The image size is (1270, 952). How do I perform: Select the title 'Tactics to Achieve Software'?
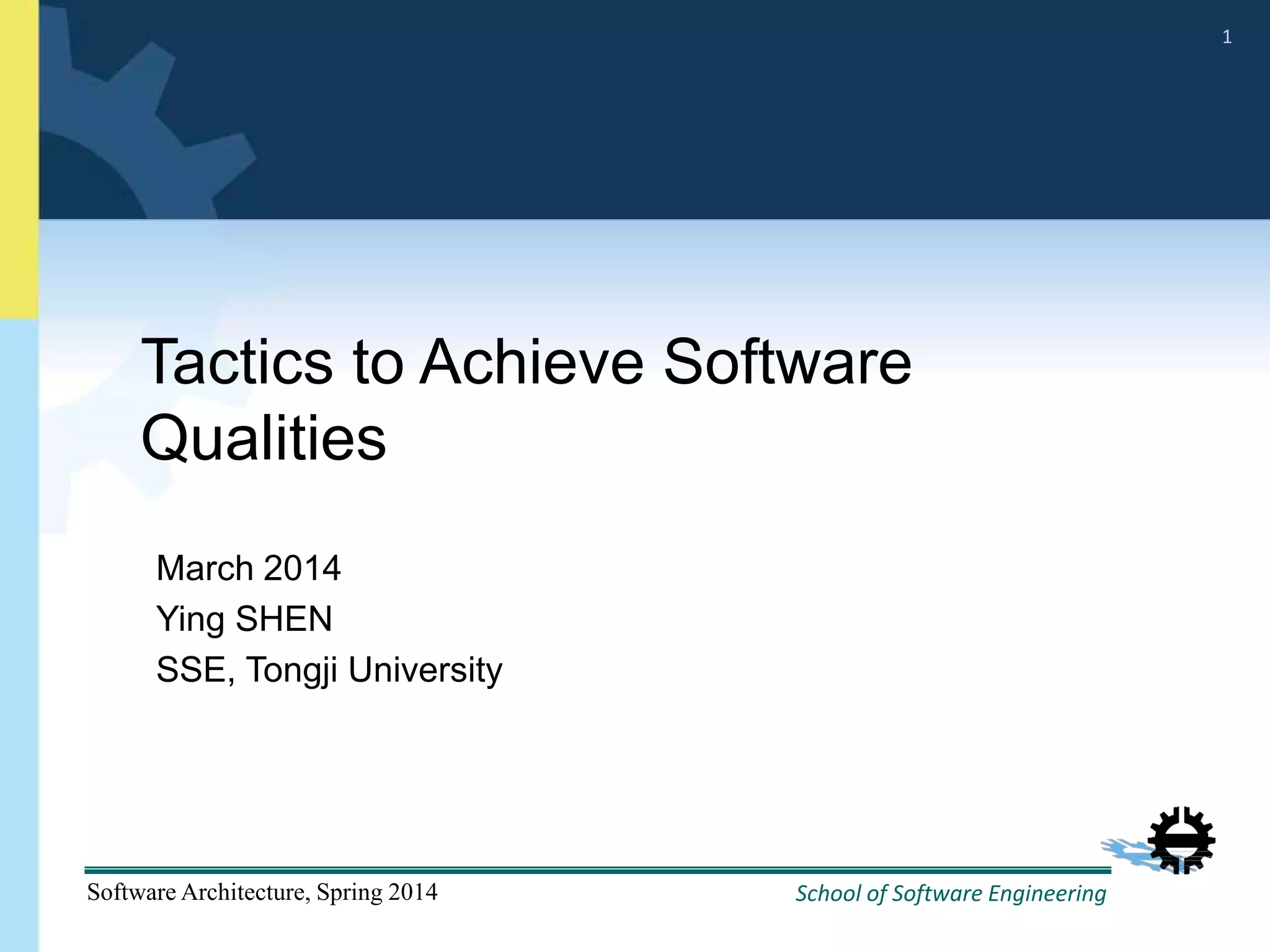(526, 362)
